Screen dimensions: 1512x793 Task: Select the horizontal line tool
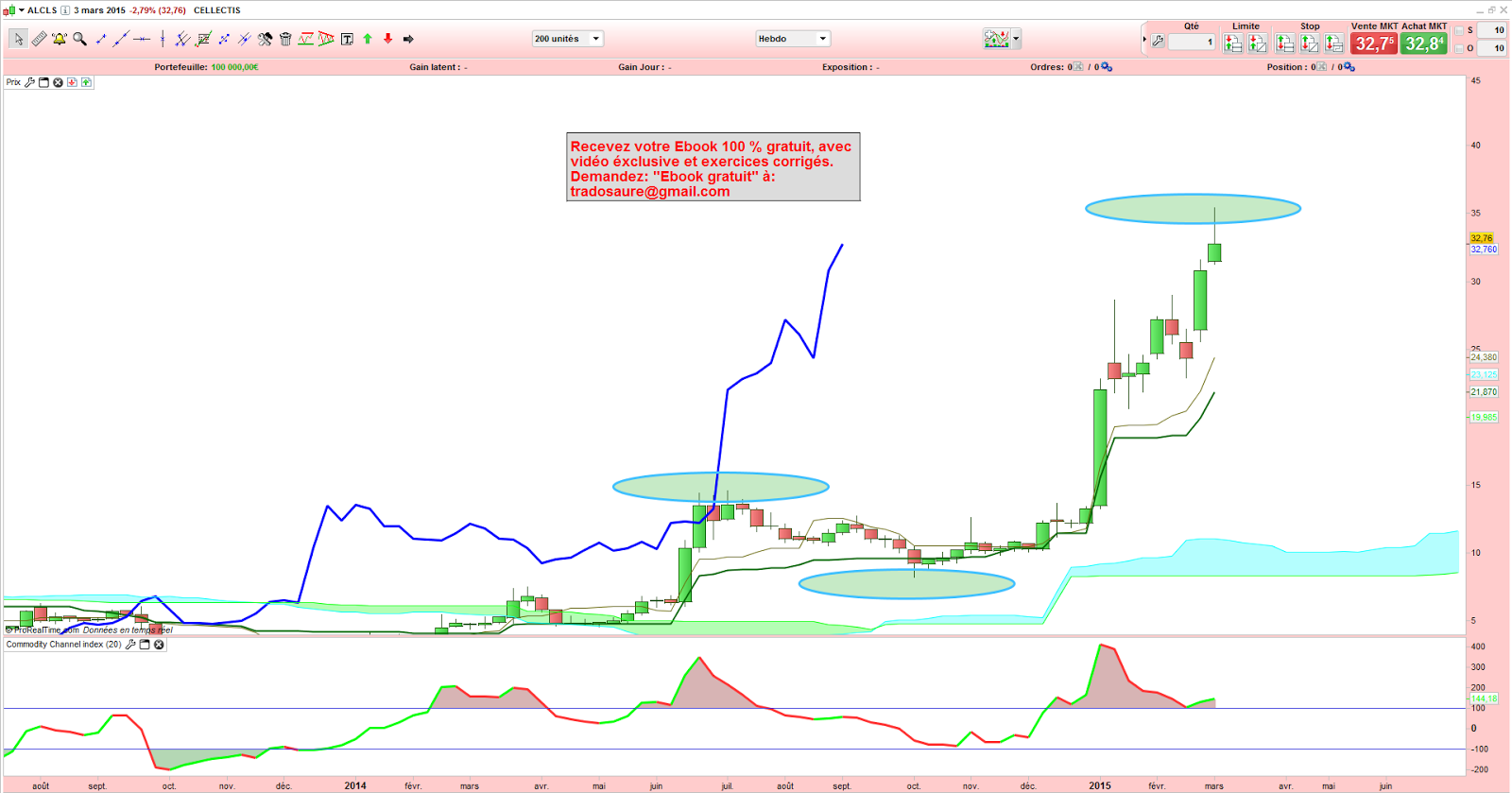click(x=142, y=39)
